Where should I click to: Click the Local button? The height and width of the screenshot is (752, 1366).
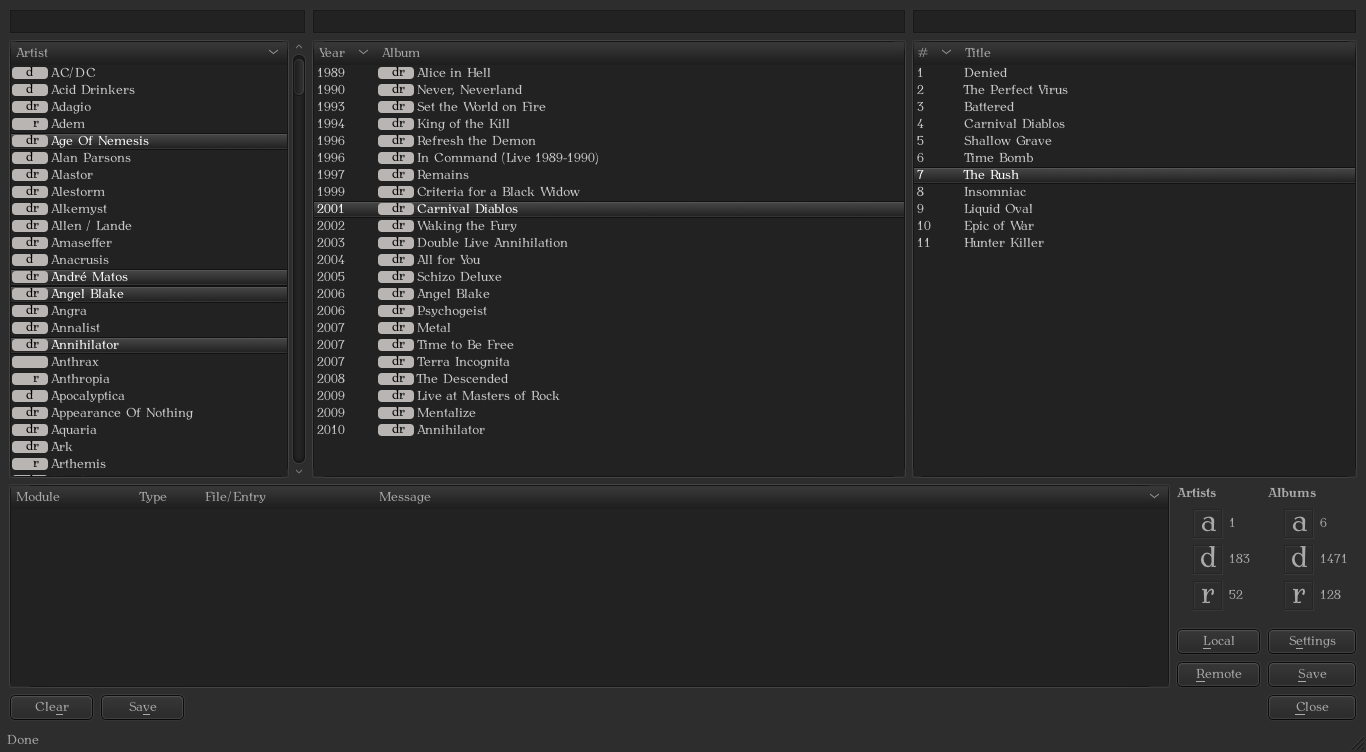point(1218,641)
